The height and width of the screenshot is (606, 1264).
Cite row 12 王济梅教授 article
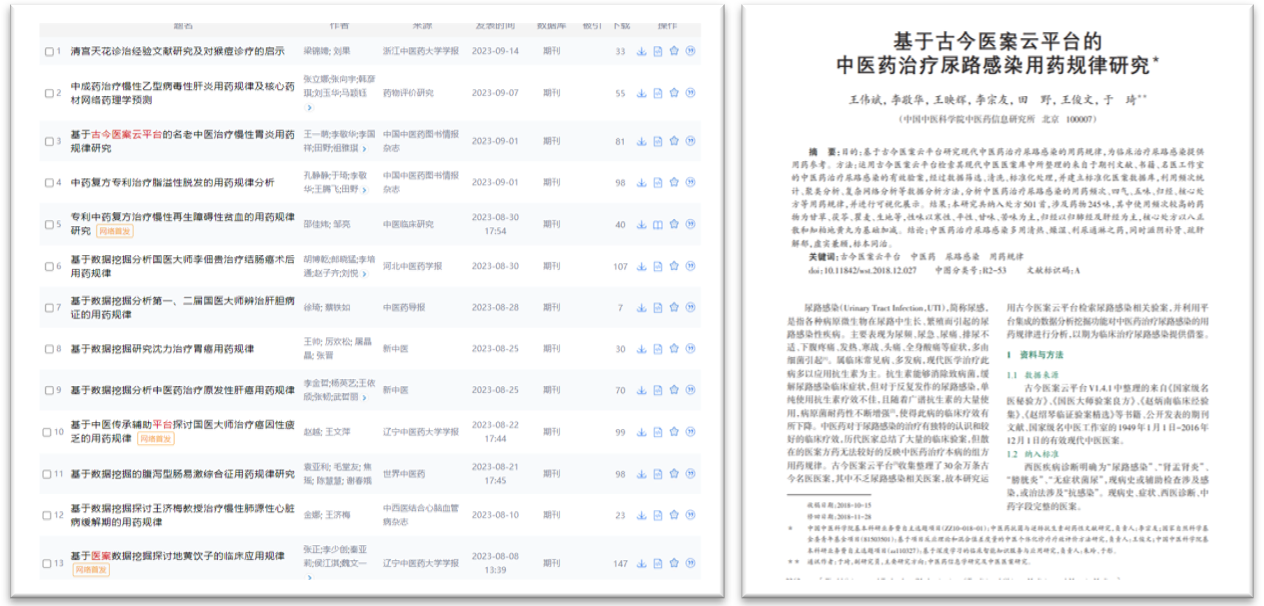690,515
